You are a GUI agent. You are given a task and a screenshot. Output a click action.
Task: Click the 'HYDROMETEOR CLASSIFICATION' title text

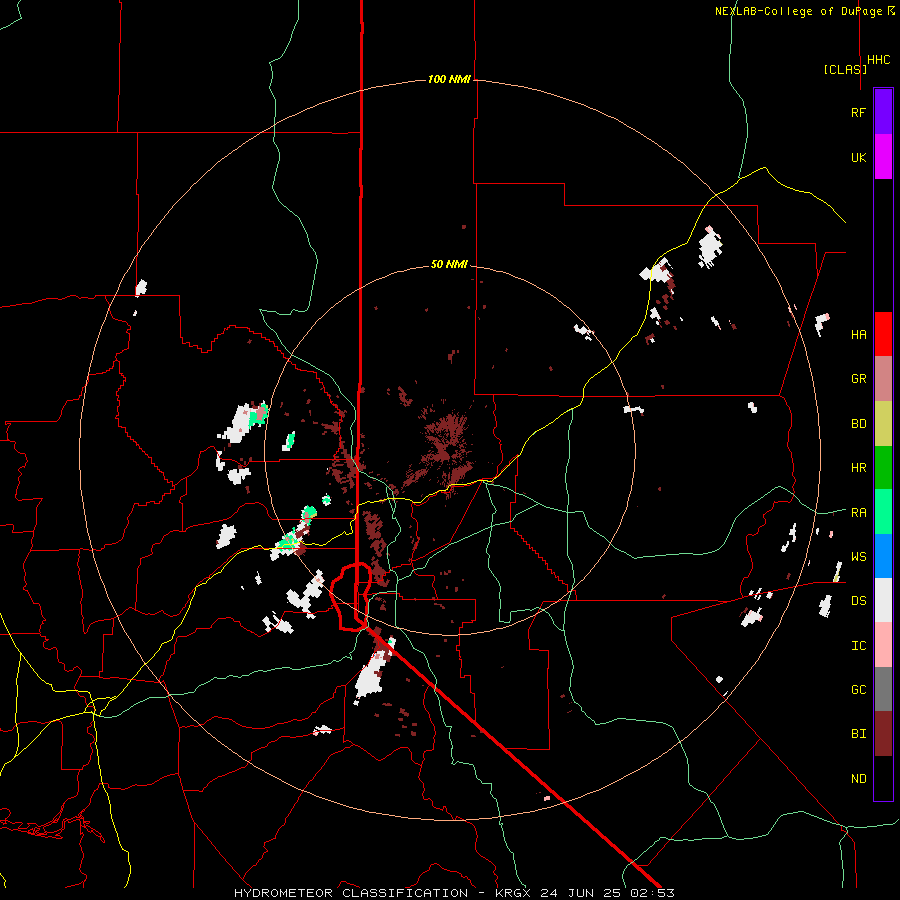tap(351, 893)
